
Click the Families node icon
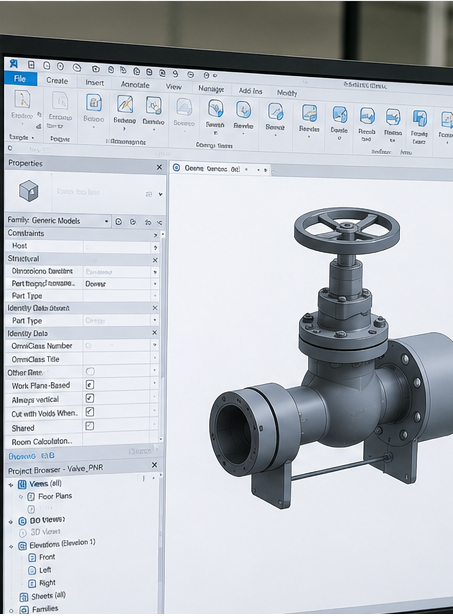click(x=24, y=610)
